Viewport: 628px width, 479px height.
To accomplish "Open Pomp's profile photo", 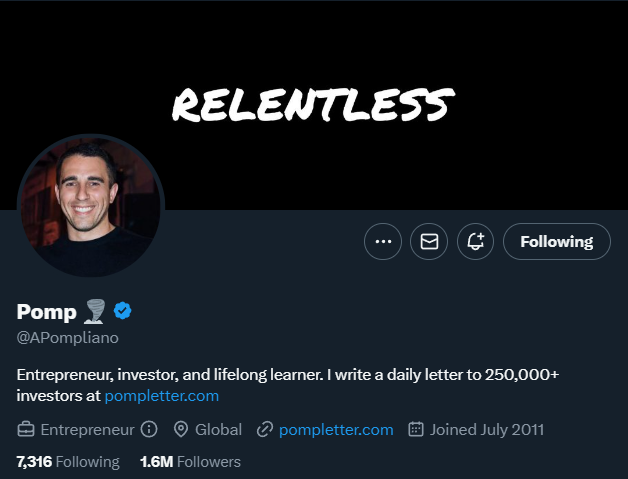I will click(90, 205).
